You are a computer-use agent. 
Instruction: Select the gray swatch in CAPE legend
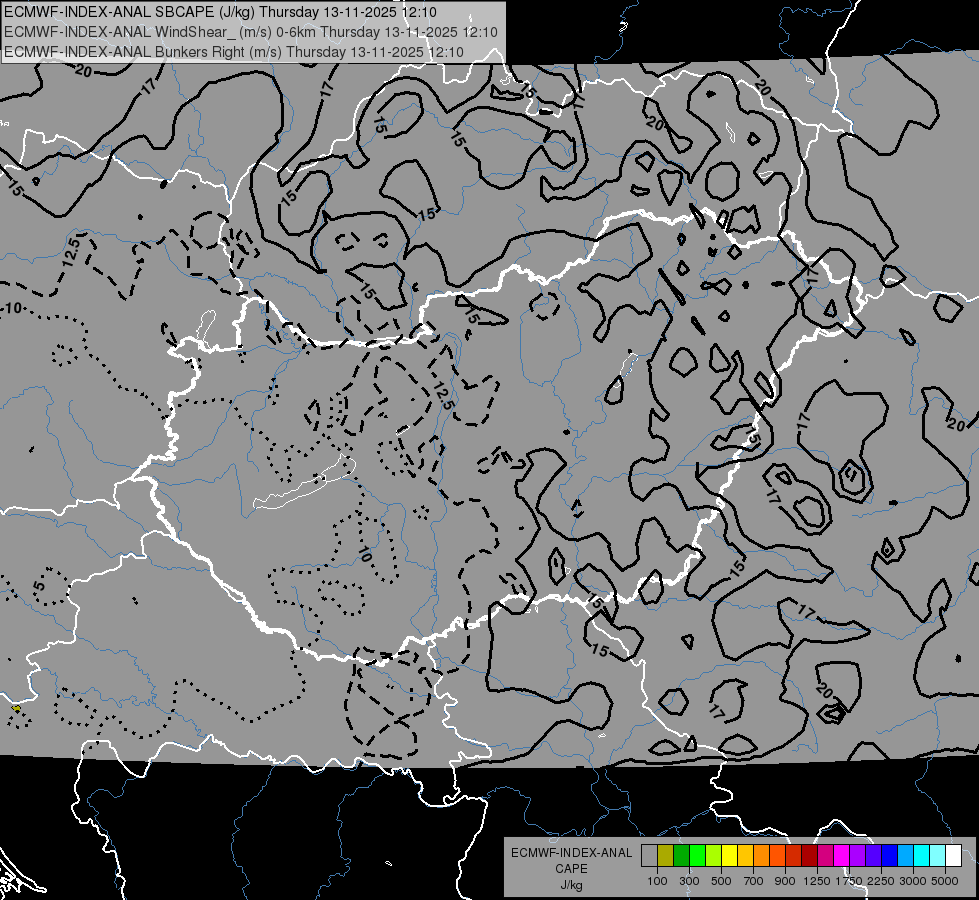tap(649, 855)
